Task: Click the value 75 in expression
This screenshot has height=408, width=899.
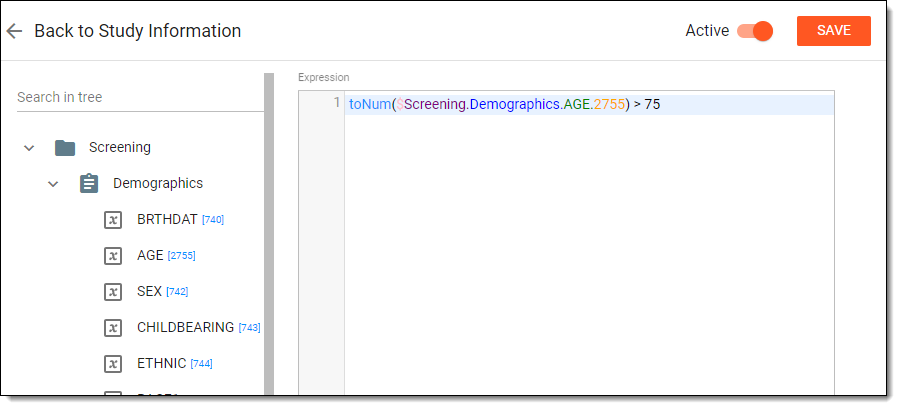Action: pos(652,105)
